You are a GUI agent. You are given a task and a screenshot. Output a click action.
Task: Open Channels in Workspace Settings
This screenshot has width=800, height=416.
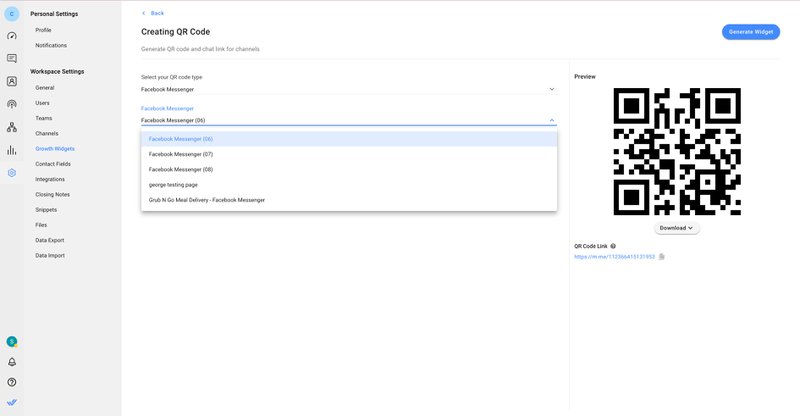tap(47, 133)
